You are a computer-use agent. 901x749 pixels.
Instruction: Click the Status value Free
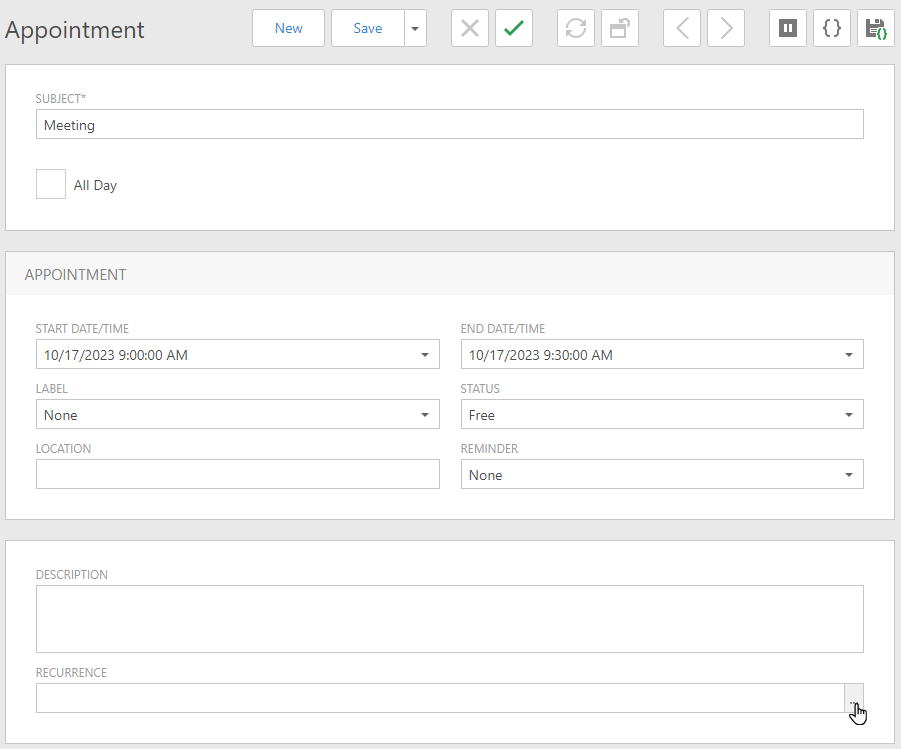coord(482,415)
